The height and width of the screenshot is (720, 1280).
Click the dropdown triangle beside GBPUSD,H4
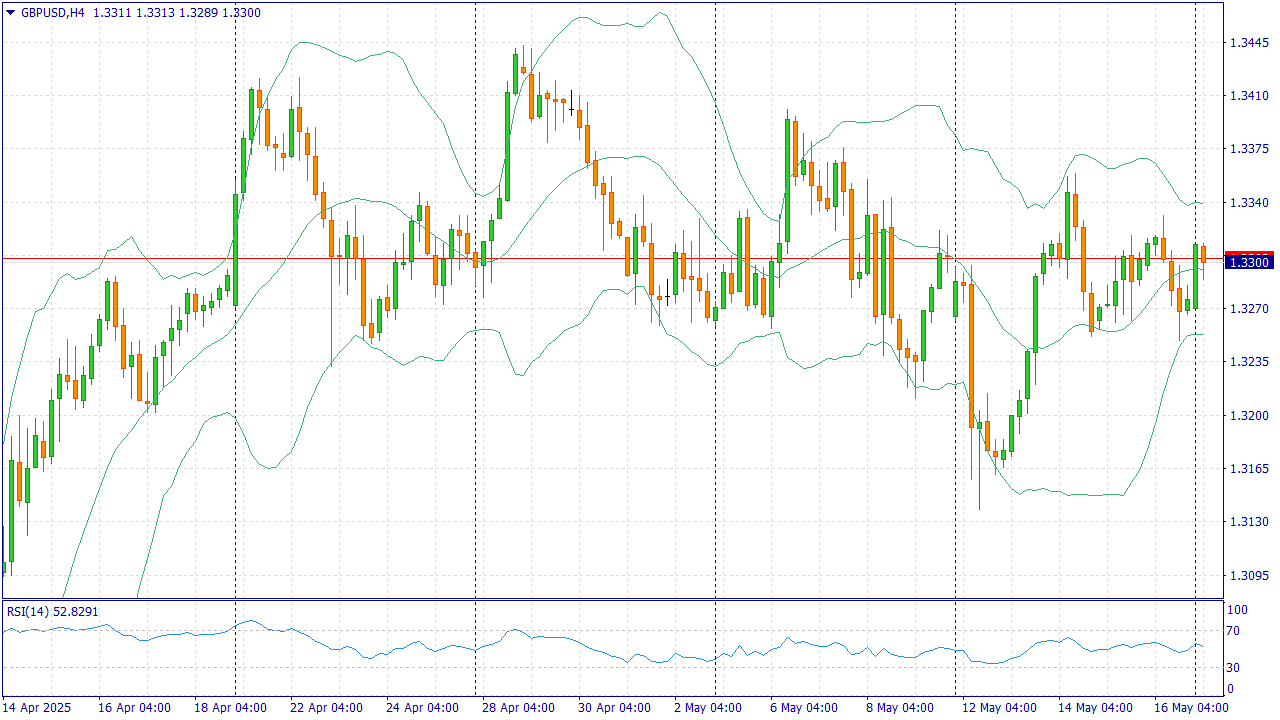click(x=10, y=13)
